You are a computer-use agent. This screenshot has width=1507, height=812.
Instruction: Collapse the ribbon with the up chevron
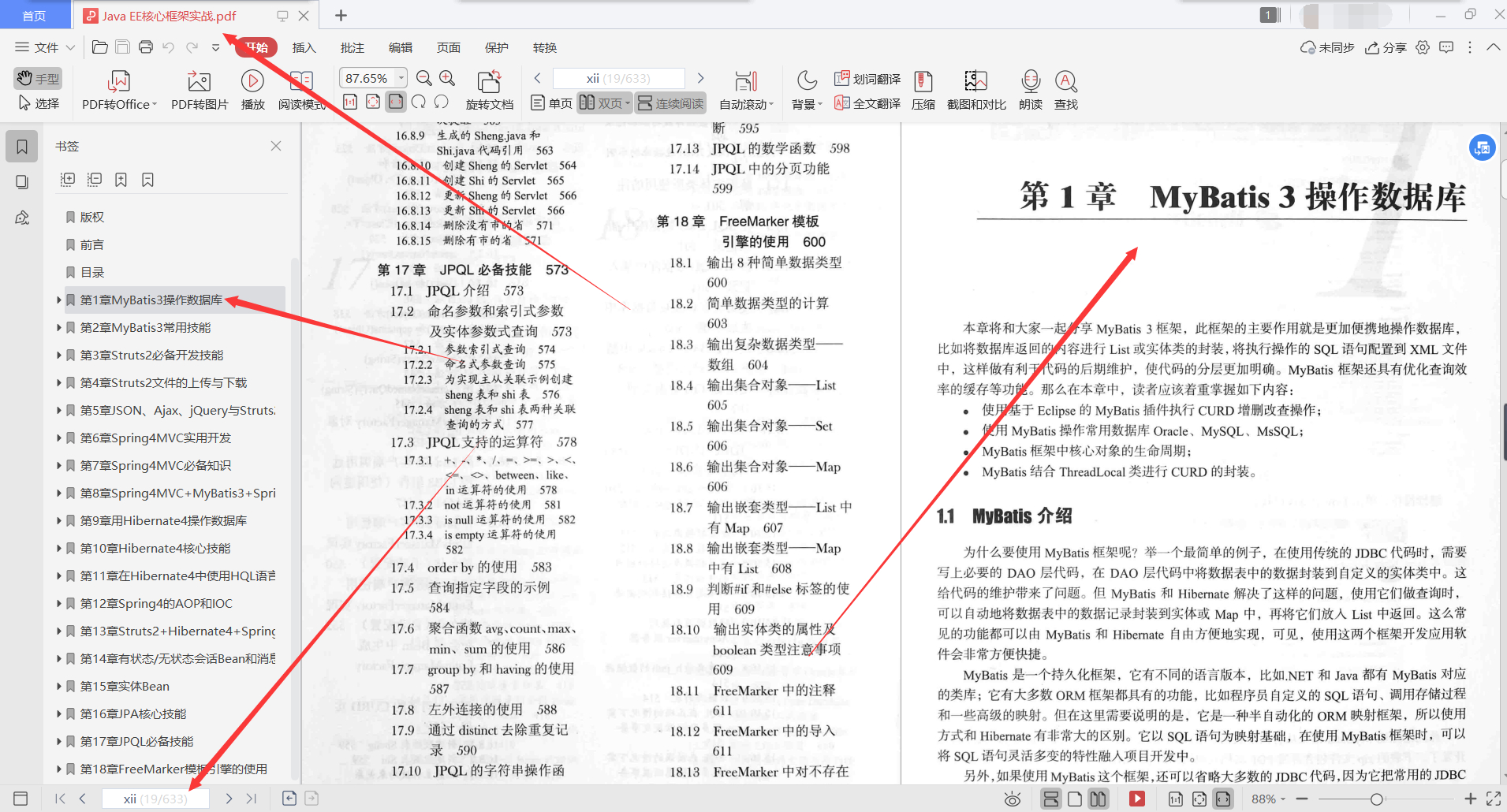pyautogui.click(x=1494, y=47)
